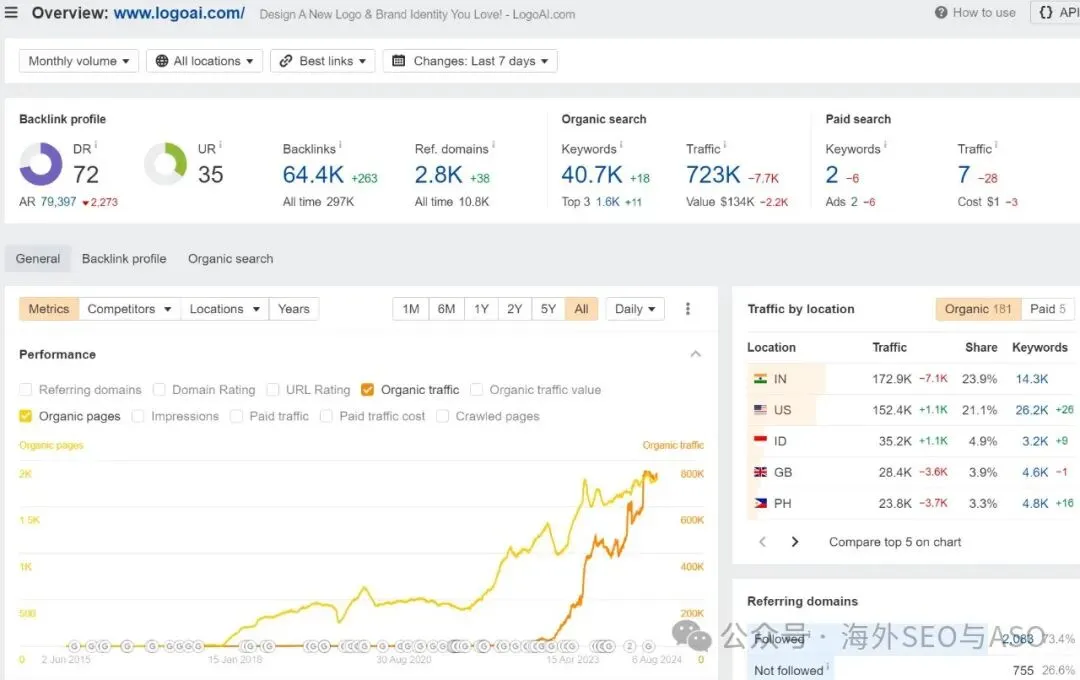This screenshot has height=680, width=1080.
Task: Select the Years tab
Action: click(293, 309)
